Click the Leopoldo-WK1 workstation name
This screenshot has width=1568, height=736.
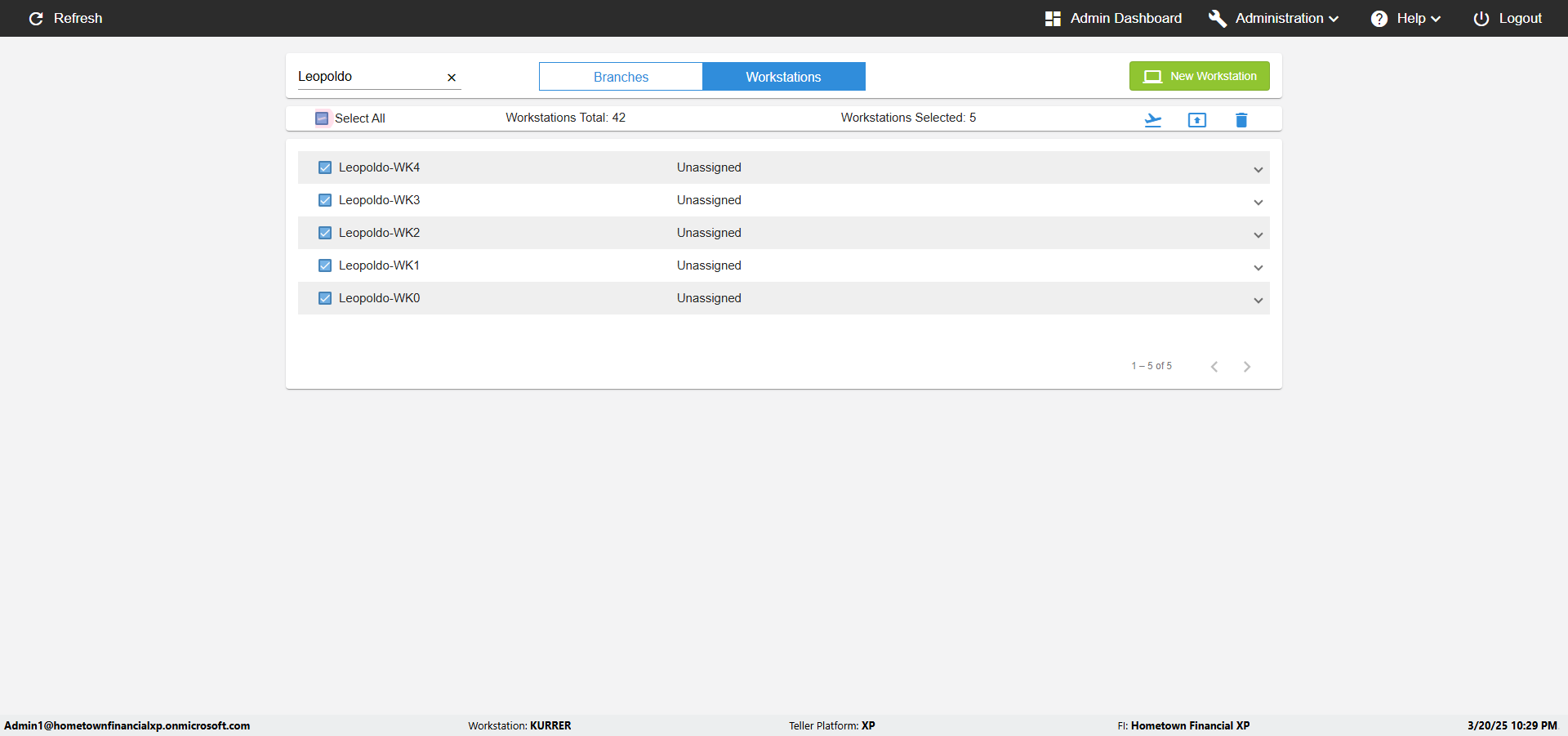coord(379,265)
